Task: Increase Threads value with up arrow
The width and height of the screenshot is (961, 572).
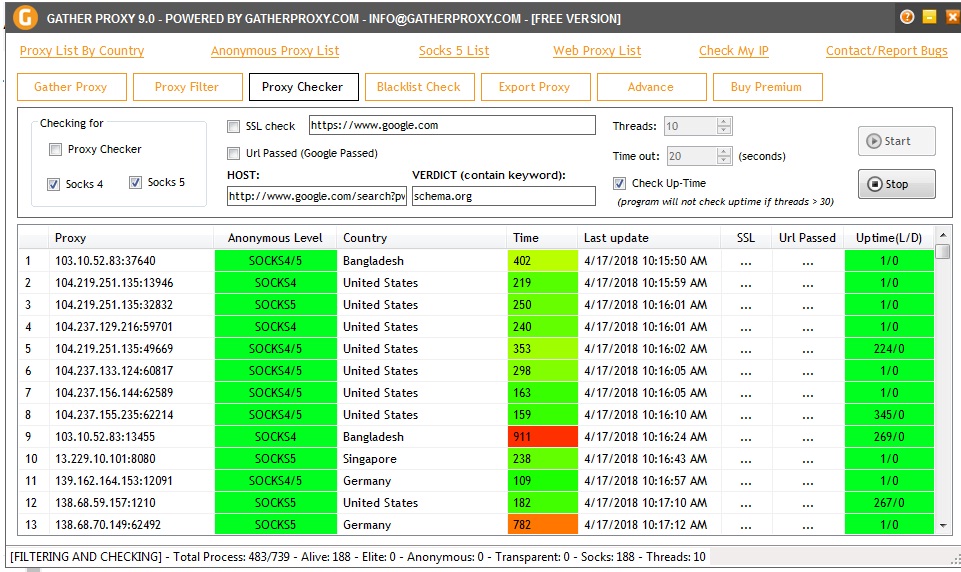Action: click(724, 121)
